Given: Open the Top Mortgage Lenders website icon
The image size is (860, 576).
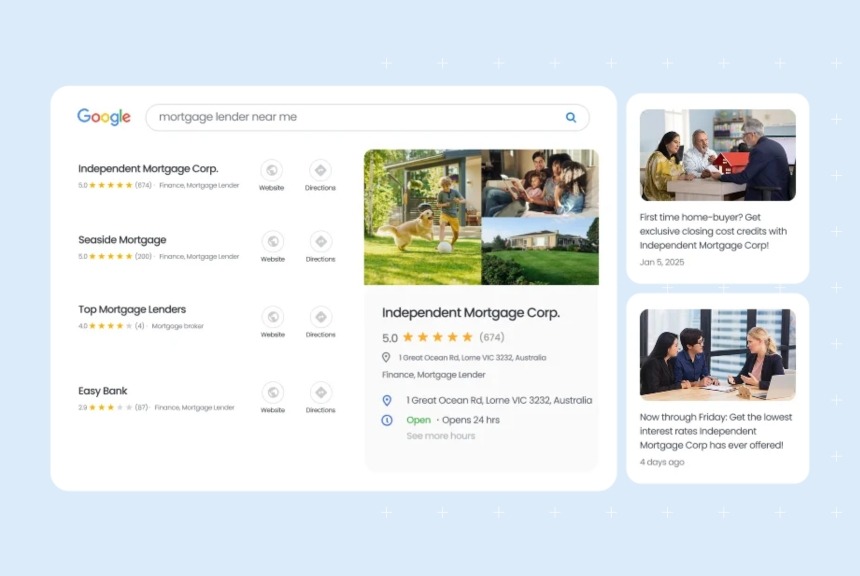Looking at the screenshot, I should (273, 317).
